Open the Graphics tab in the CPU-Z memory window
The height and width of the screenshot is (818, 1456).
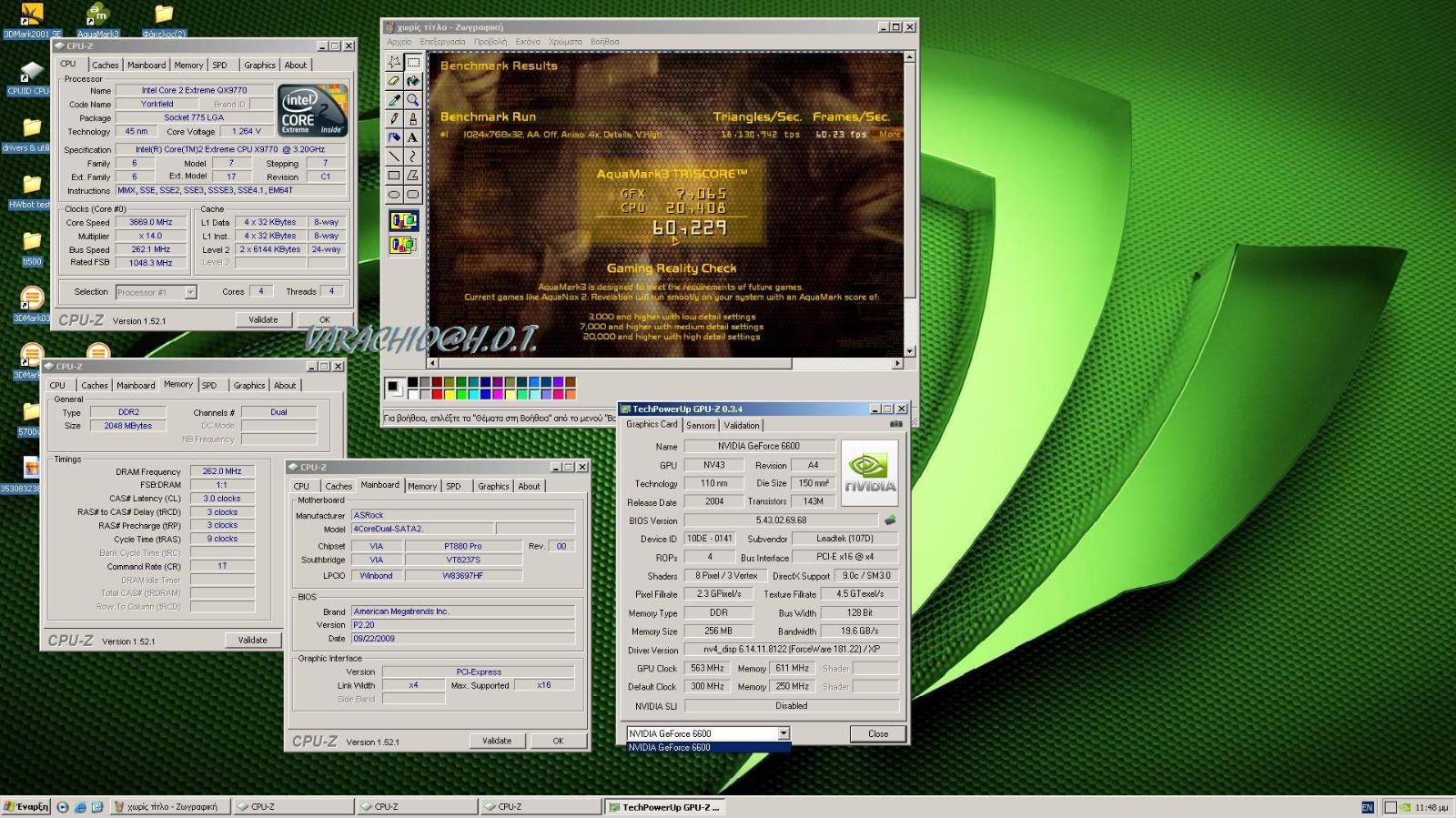pyautogui.click(x=249, y=386)
